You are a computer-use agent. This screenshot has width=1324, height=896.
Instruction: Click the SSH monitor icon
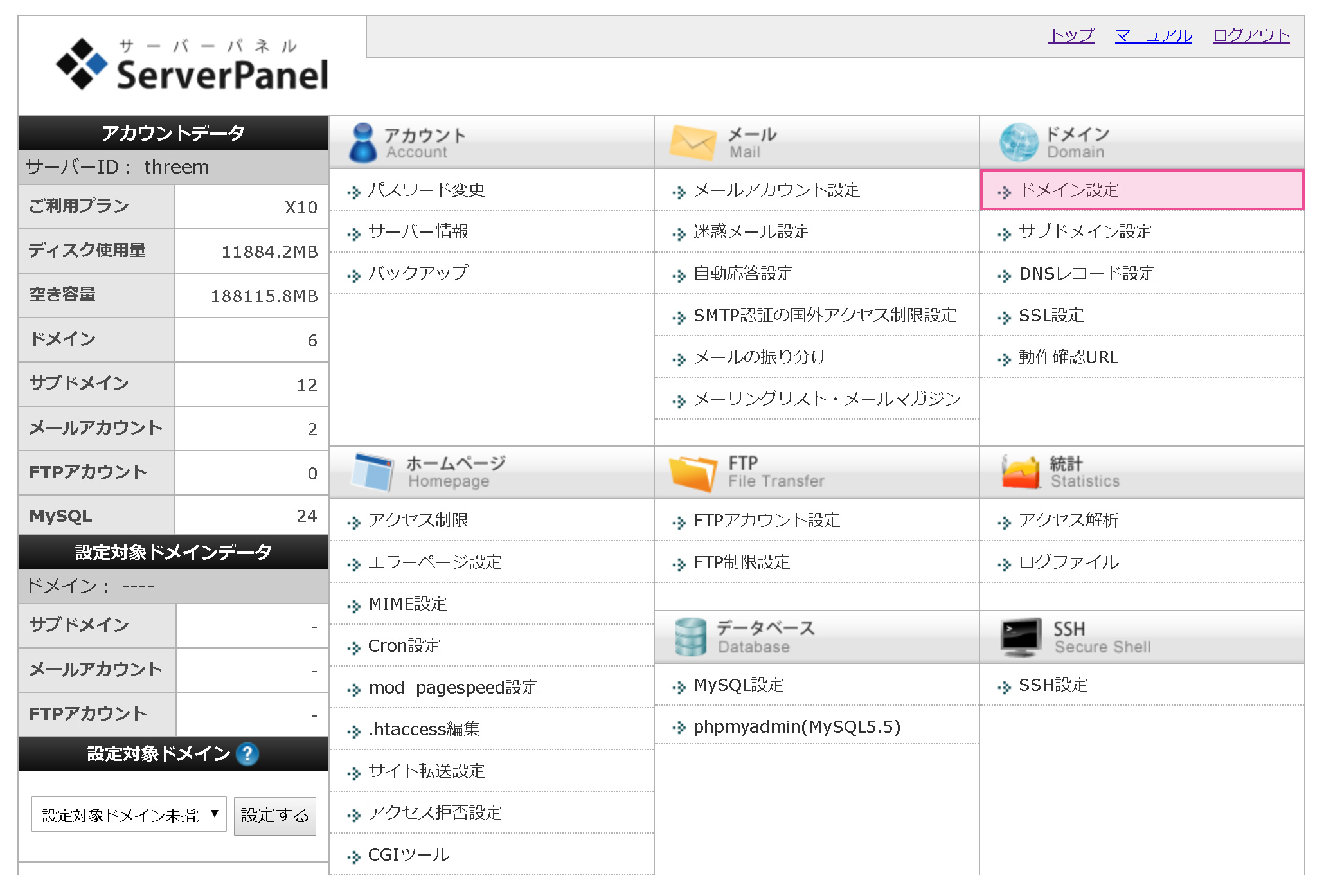(x=1021, y=637)
